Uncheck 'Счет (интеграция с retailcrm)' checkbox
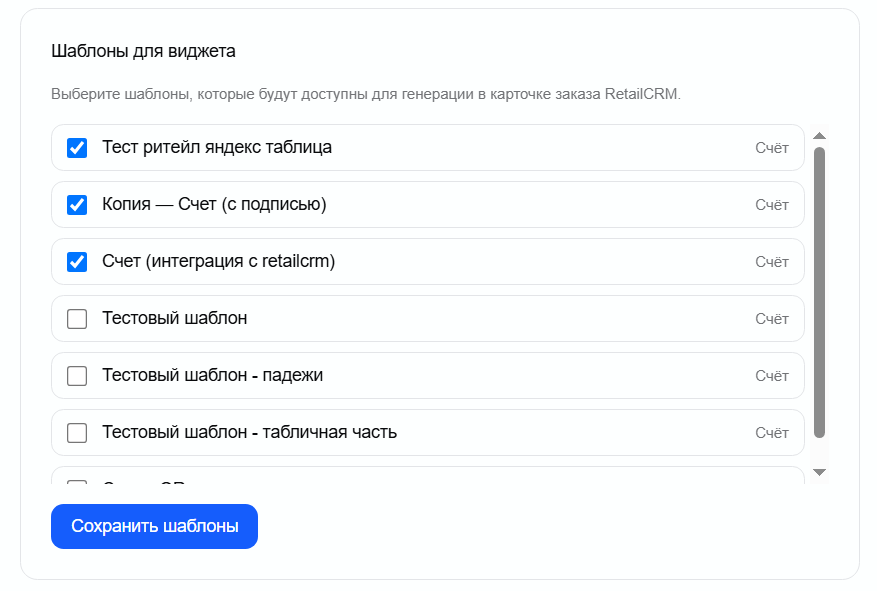The width and height of the screenshot is (877, 591). tap(77, 262)
